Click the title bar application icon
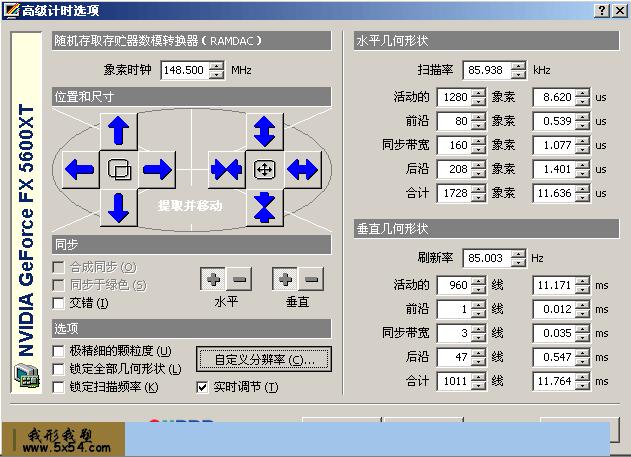Viewport: 631px width, 457px height. tap(11, 10)
